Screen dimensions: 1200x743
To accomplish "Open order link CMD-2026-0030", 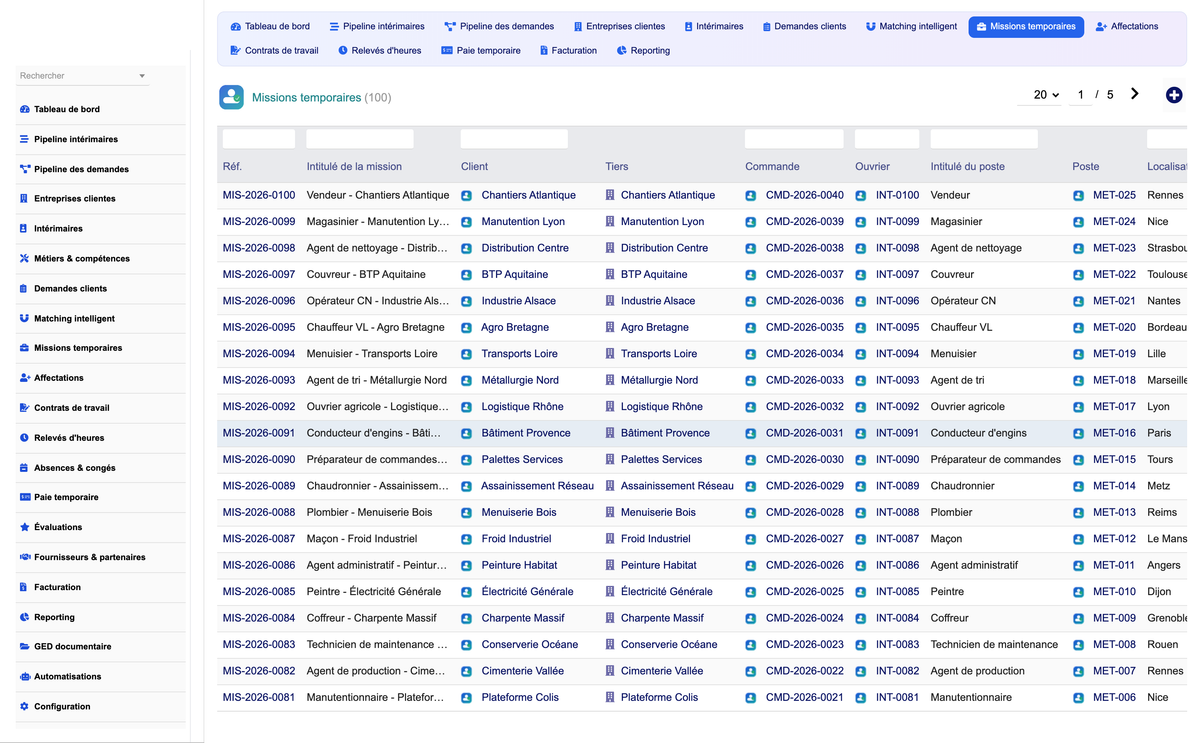I will point(805,460).
